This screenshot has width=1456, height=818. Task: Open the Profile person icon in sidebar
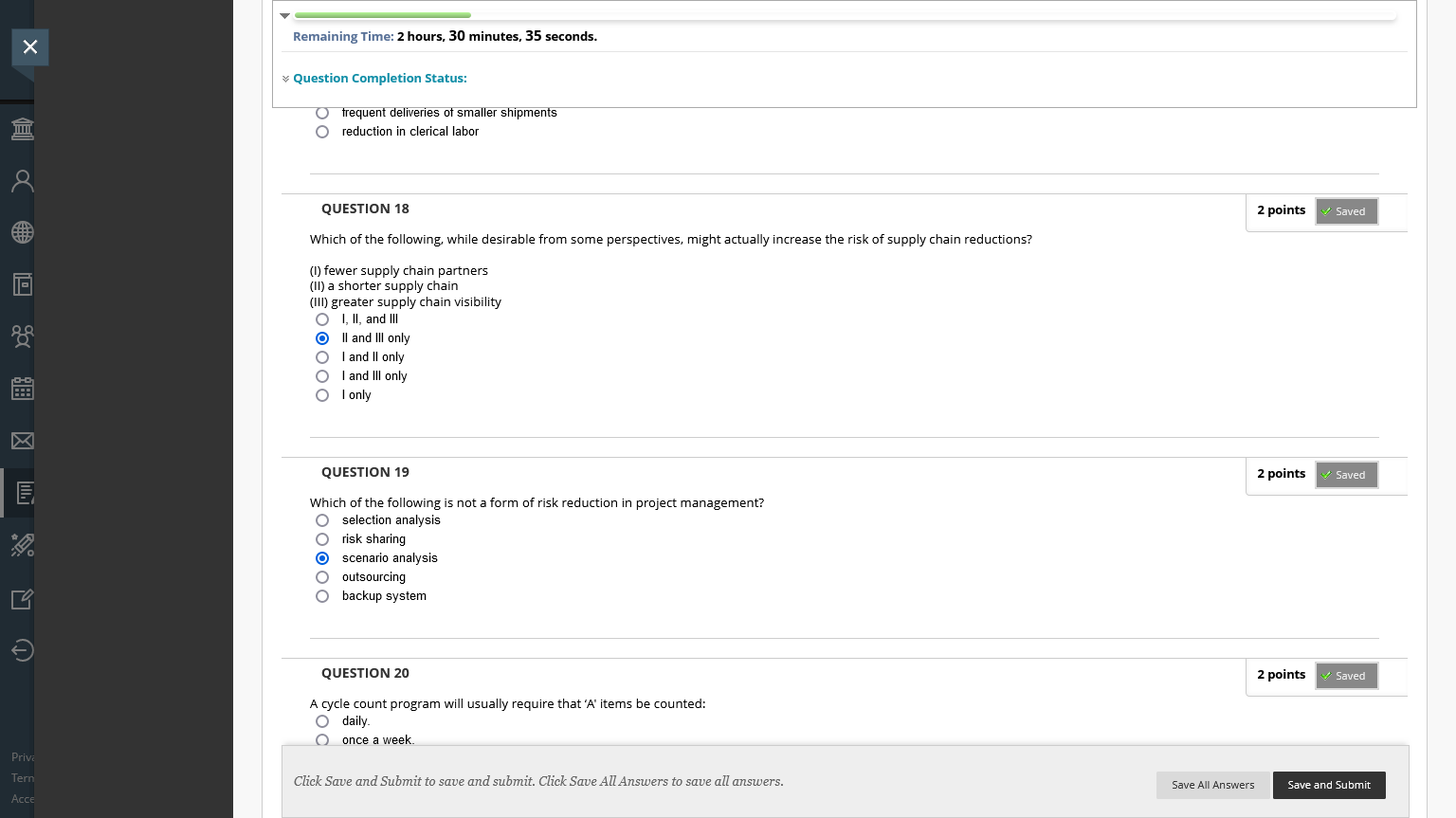[x=23, y=181]
